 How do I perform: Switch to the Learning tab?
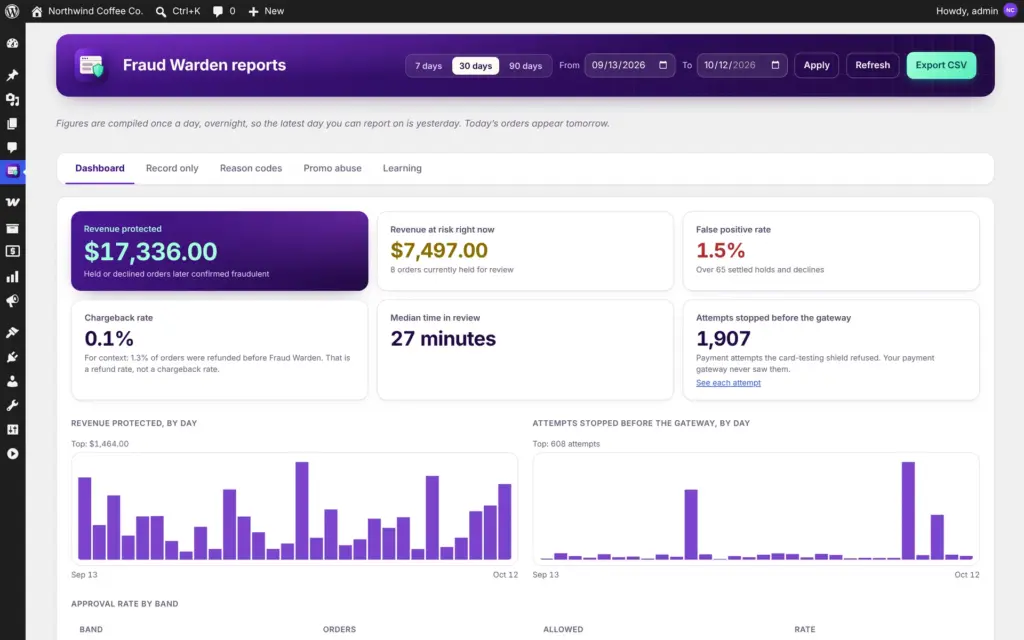pos(402,168)
